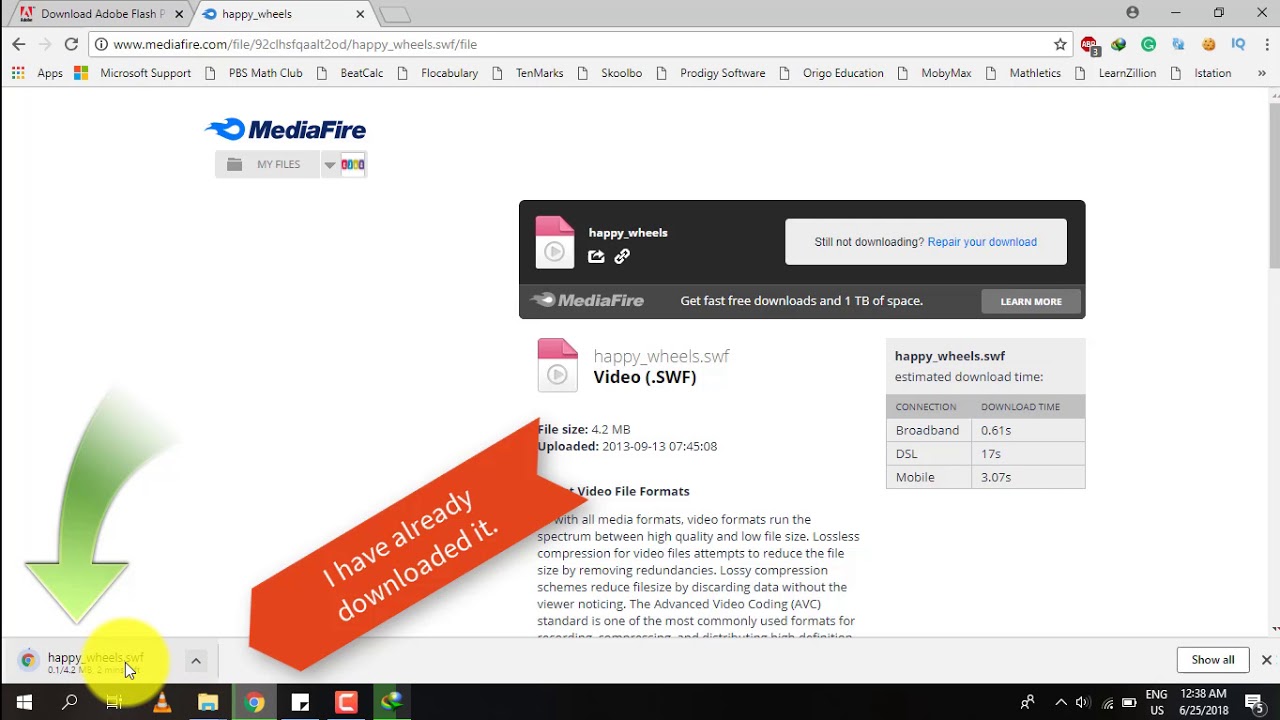This screenshot has height=720, width=1280.
Task: Open Wi-Fi network settings in tray
Action: pos(1107,702)
